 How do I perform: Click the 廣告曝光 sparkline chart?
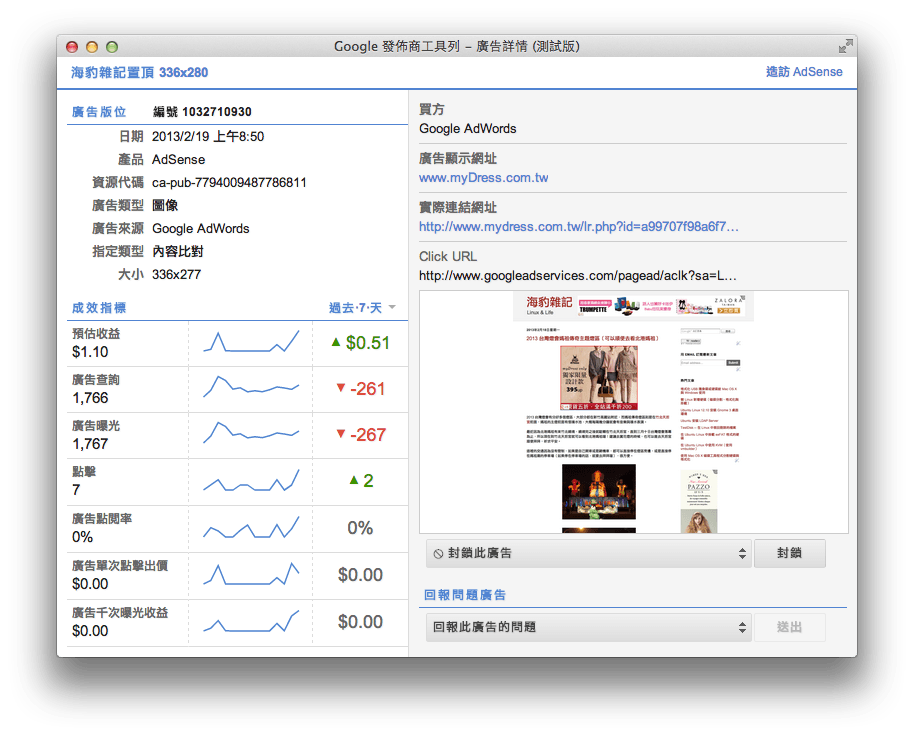pyautogui.click(x=251, y=435)
